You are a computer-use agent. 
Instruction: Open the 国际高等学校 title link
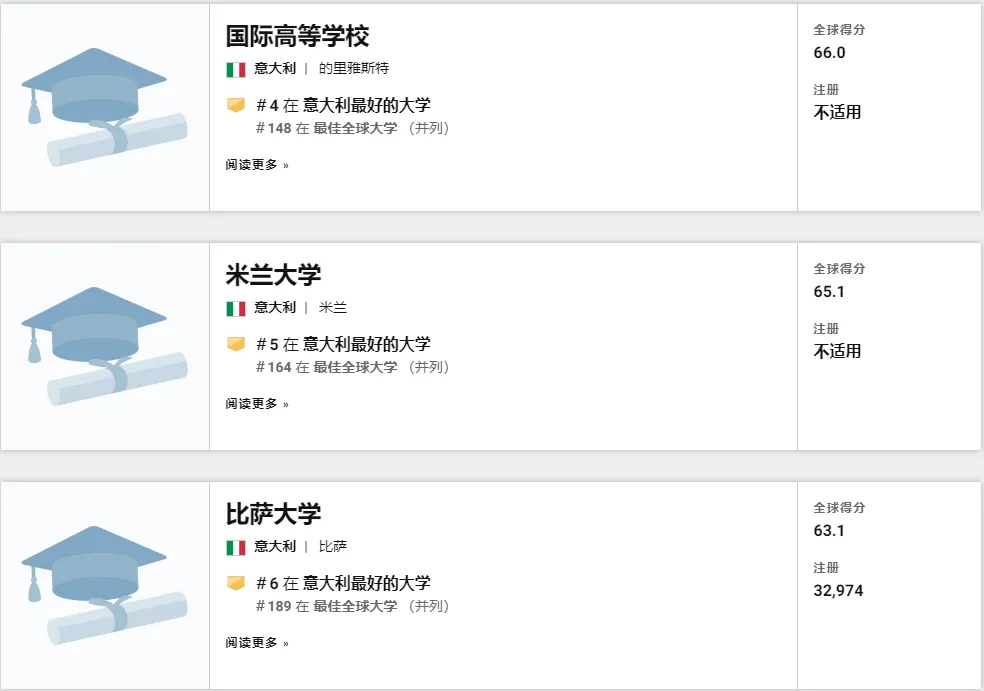[x=297, y=37]
